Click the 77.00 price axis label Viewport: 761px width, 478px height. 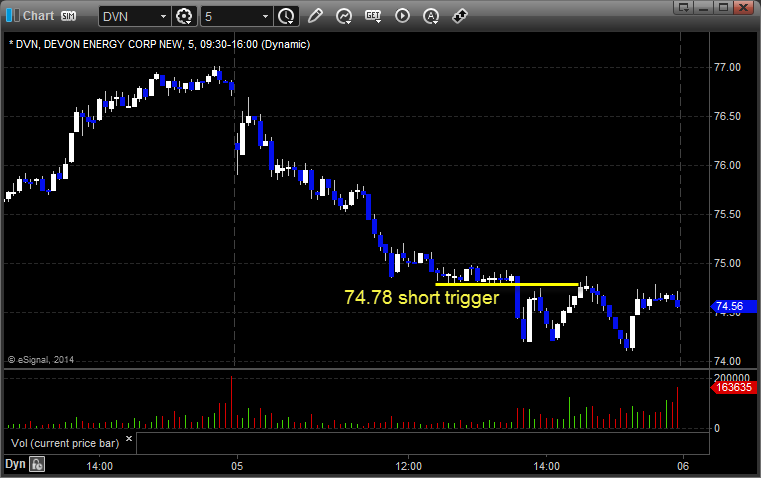click(728, 67)
